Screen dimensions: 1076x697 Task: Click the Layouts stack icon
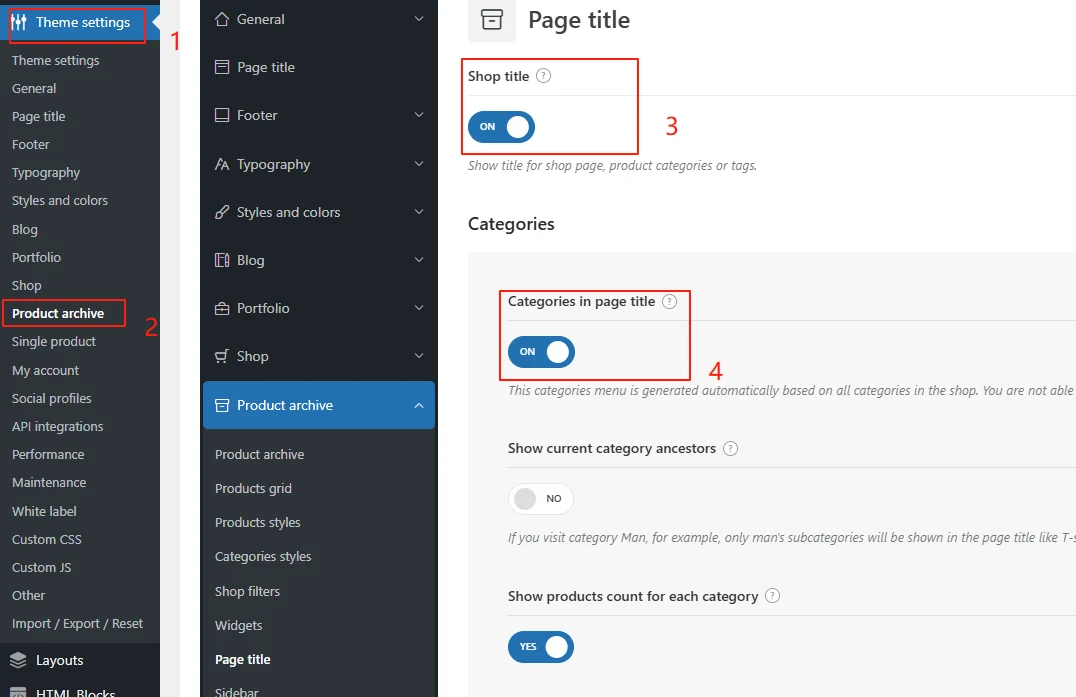click(x=18, y=660)
